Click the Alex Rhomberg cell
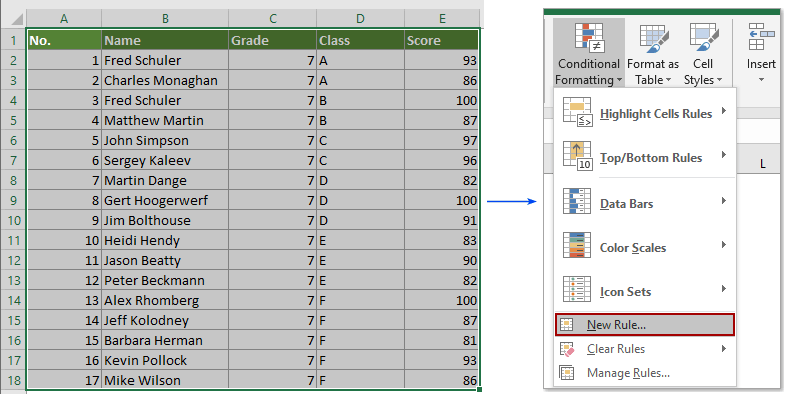This screenshot has height=394, width=785. [x=165, y=300]
